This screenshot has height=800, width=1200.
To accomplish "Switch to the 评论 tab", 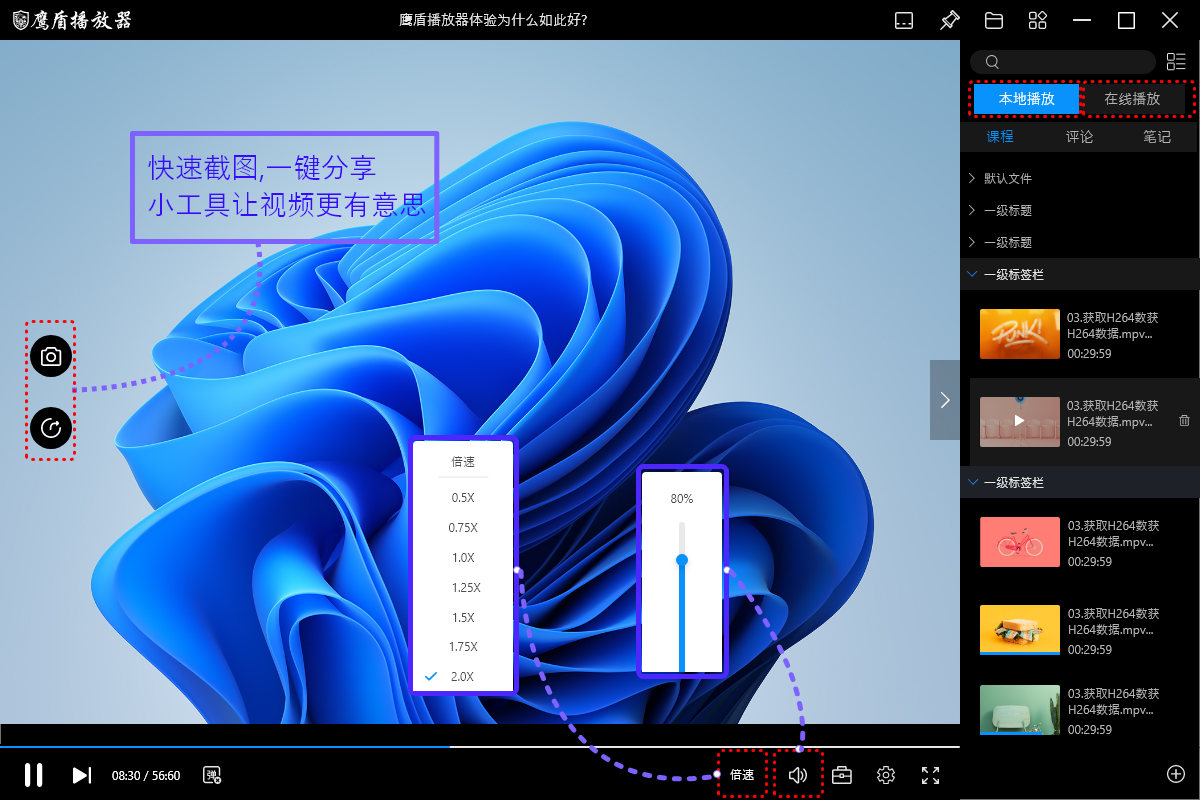I will pos(1079,137).
